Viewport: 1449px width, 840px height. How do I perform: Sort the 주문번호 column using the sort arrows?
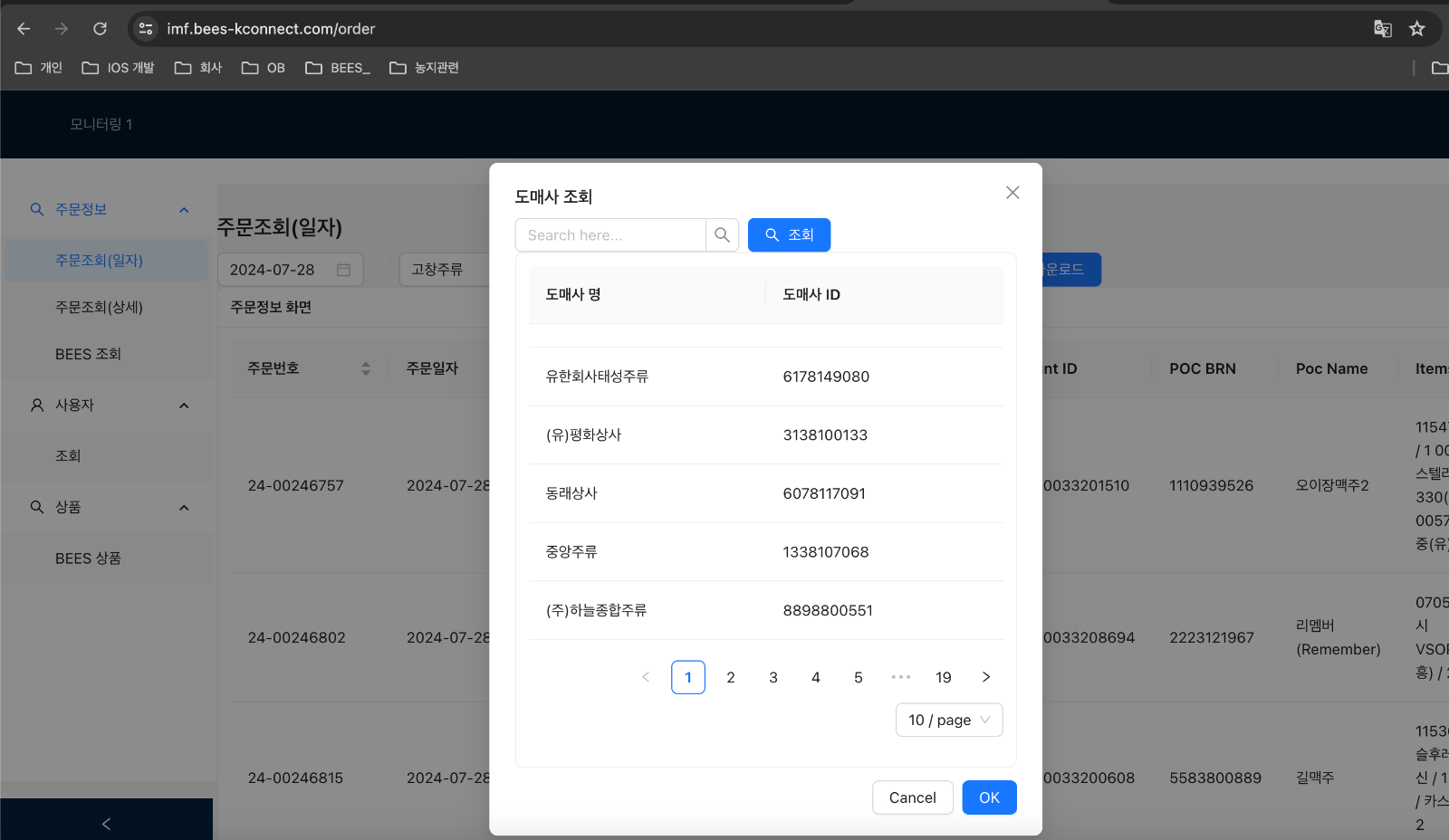click(365, 367)
